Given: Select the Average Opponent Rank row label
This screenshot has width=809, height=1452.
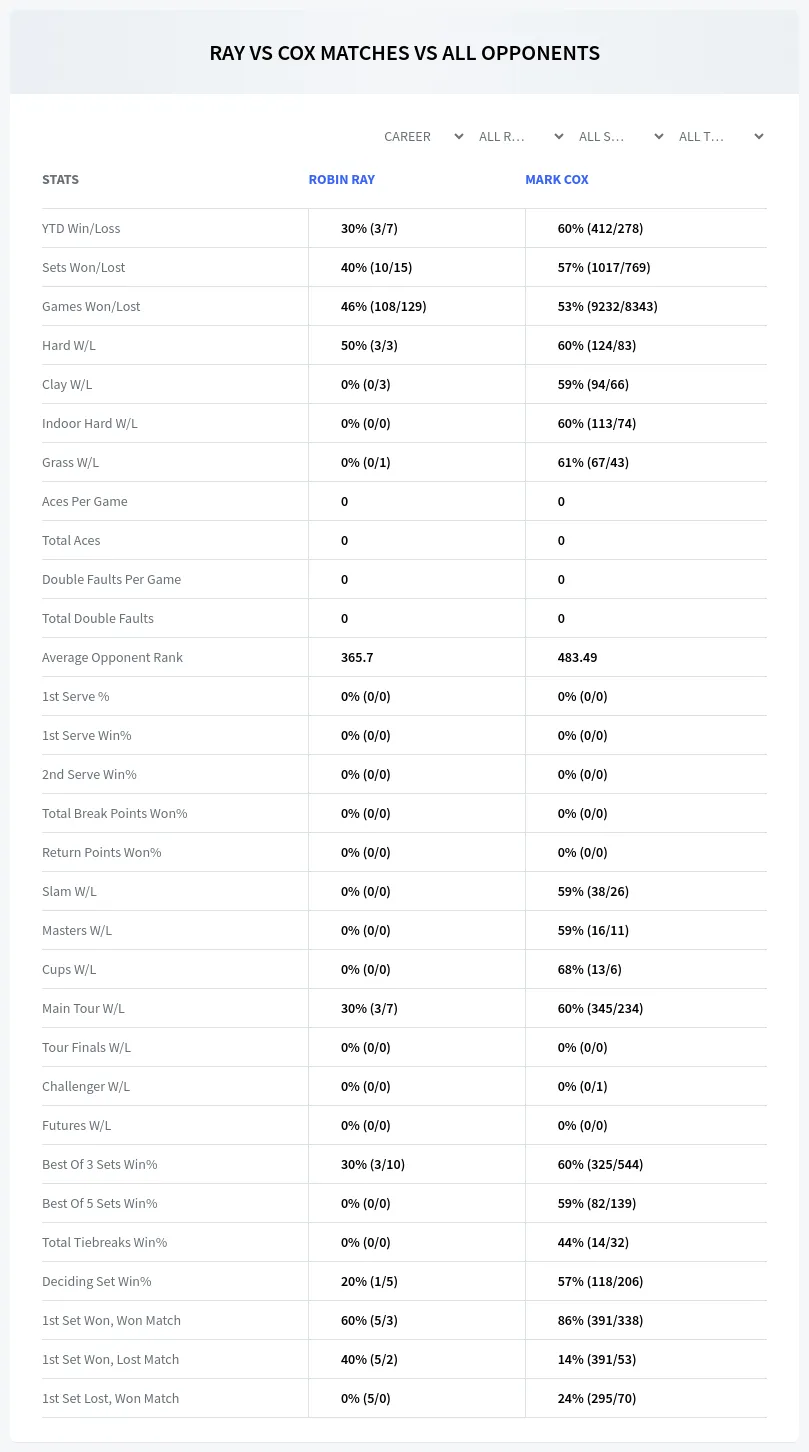Looking at the screenshot, I should 112,657.
